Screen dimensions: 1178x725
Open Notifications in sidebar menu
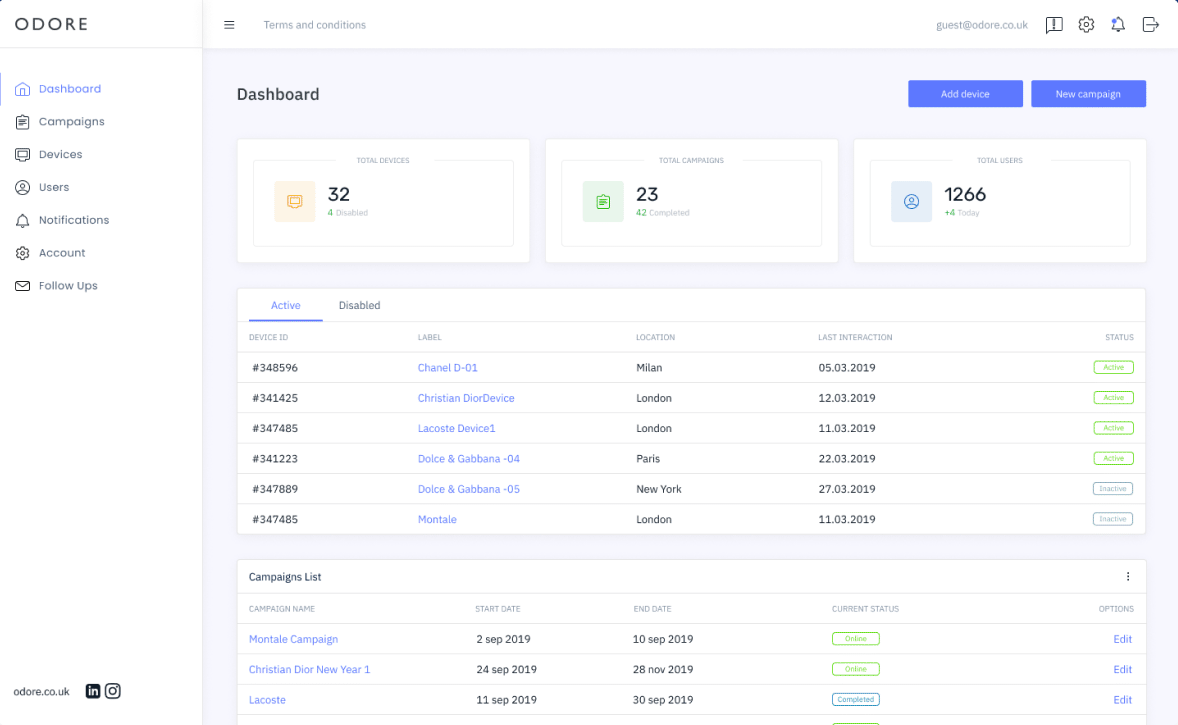coord(74,220)
